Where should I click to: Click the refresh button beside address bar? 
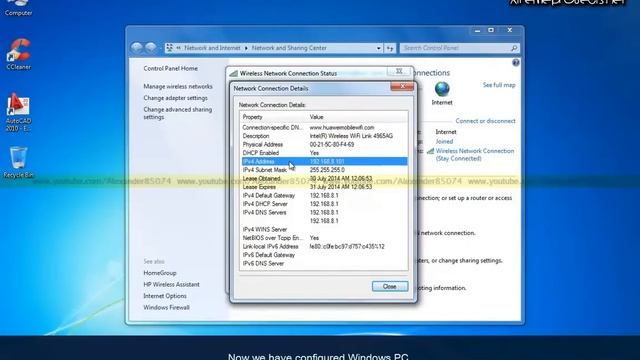click(x=390, y=48)
